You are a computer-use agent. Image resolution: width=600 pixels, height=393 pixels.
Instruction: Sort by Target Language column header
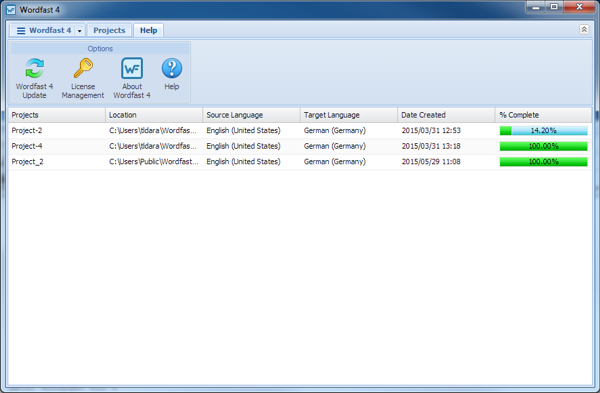(349, 115)
